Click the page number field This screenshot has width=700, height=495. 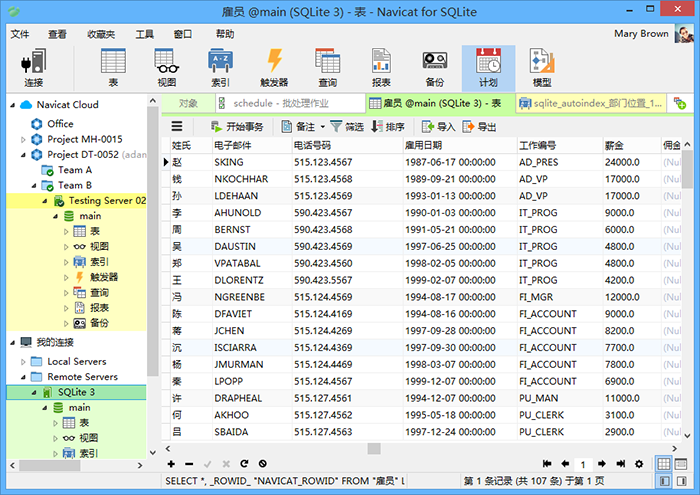583,465
